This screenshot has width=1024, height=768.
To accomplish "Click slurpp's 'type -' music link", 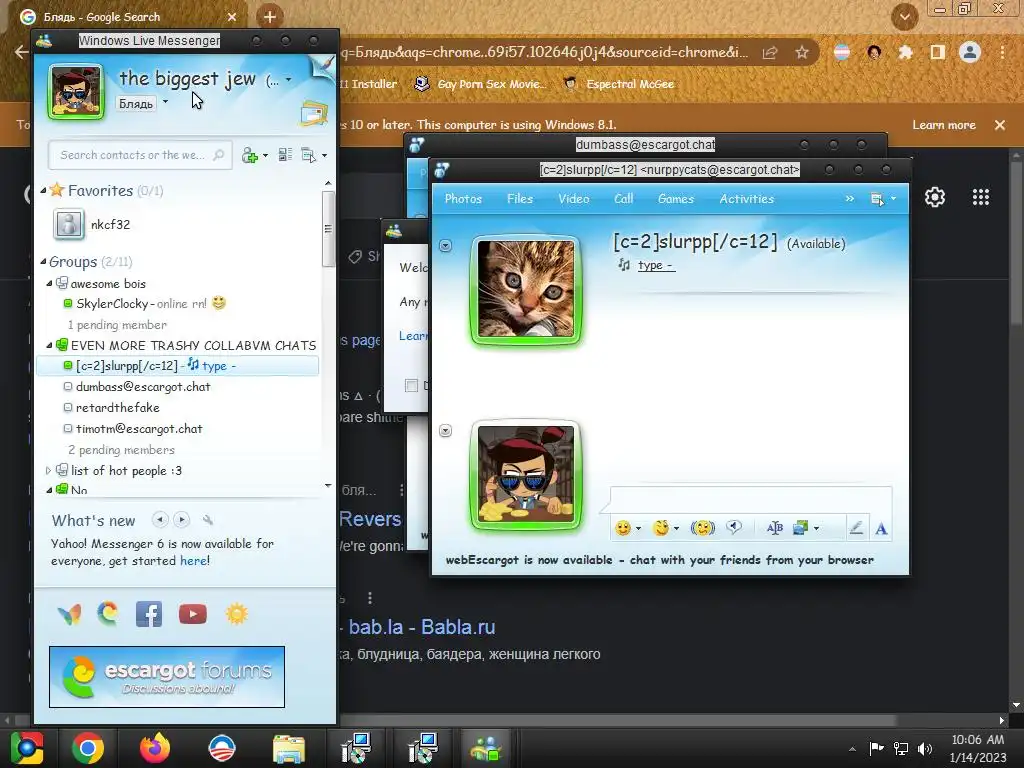I will tap(656, 265).
